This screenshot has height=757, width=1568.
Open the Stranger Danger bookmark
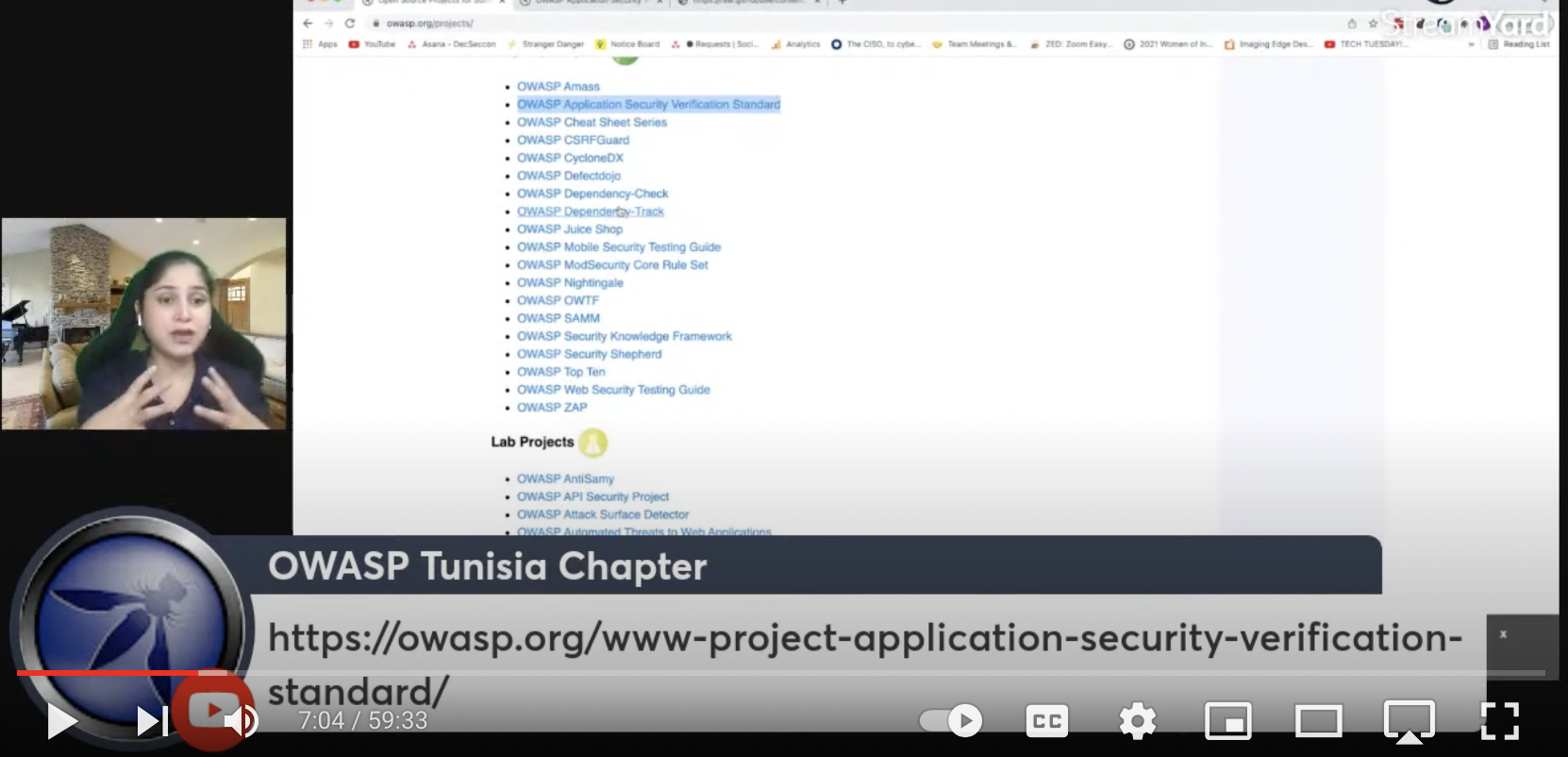pos(546,44)
